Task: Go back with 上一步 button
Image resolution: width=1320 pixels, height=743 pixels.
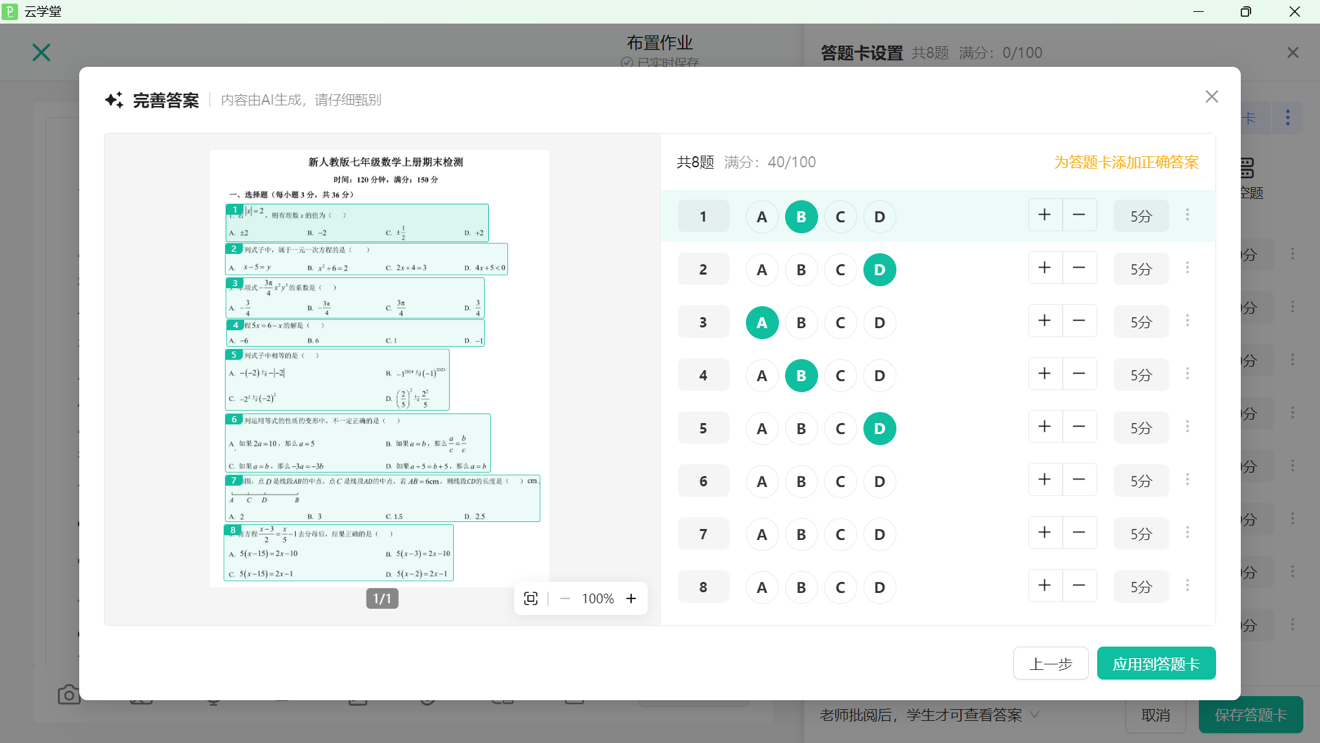Action: coord(1051,664)
